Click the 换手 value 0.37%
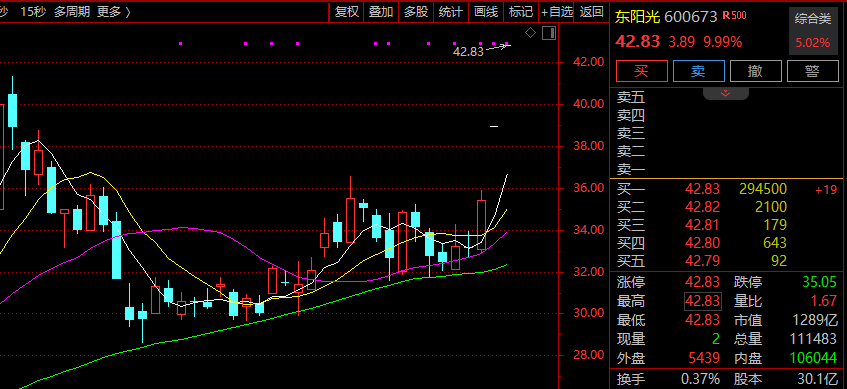This screenshot has height=389, width=847. pyautogui.click(x=701, y=379)
